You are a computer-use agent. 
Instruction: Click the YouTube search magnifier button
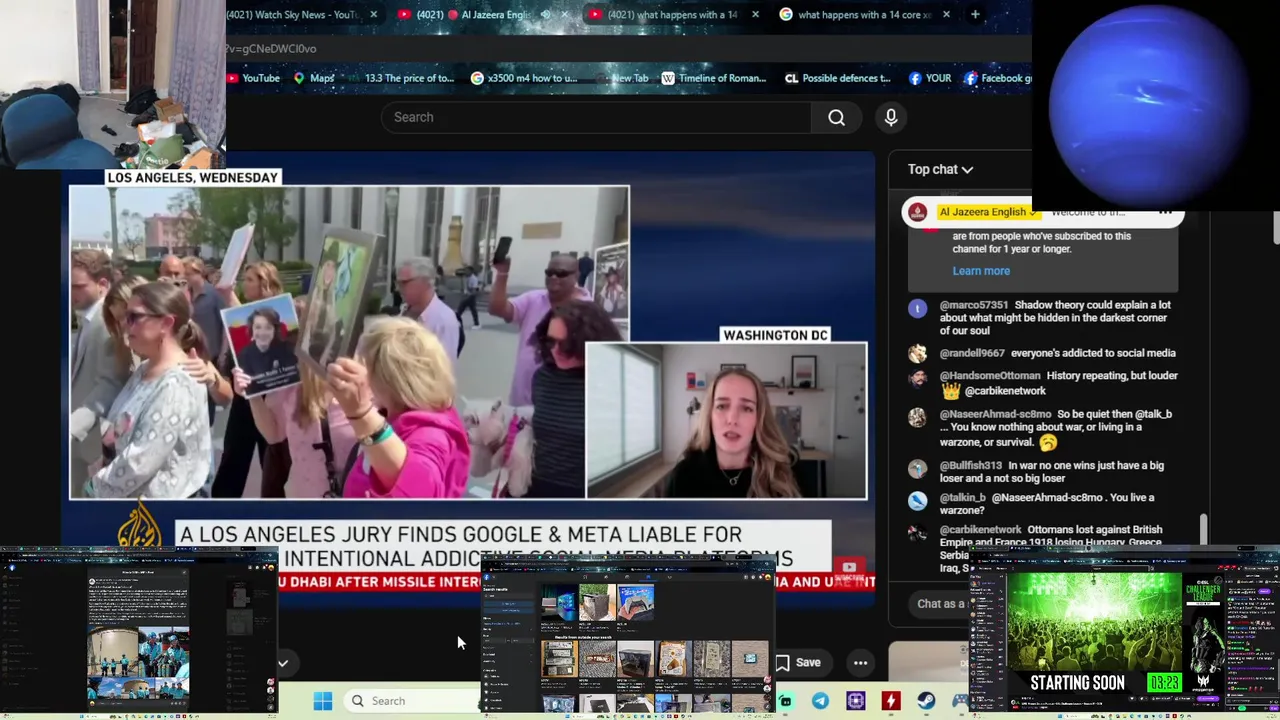[836, 118]
